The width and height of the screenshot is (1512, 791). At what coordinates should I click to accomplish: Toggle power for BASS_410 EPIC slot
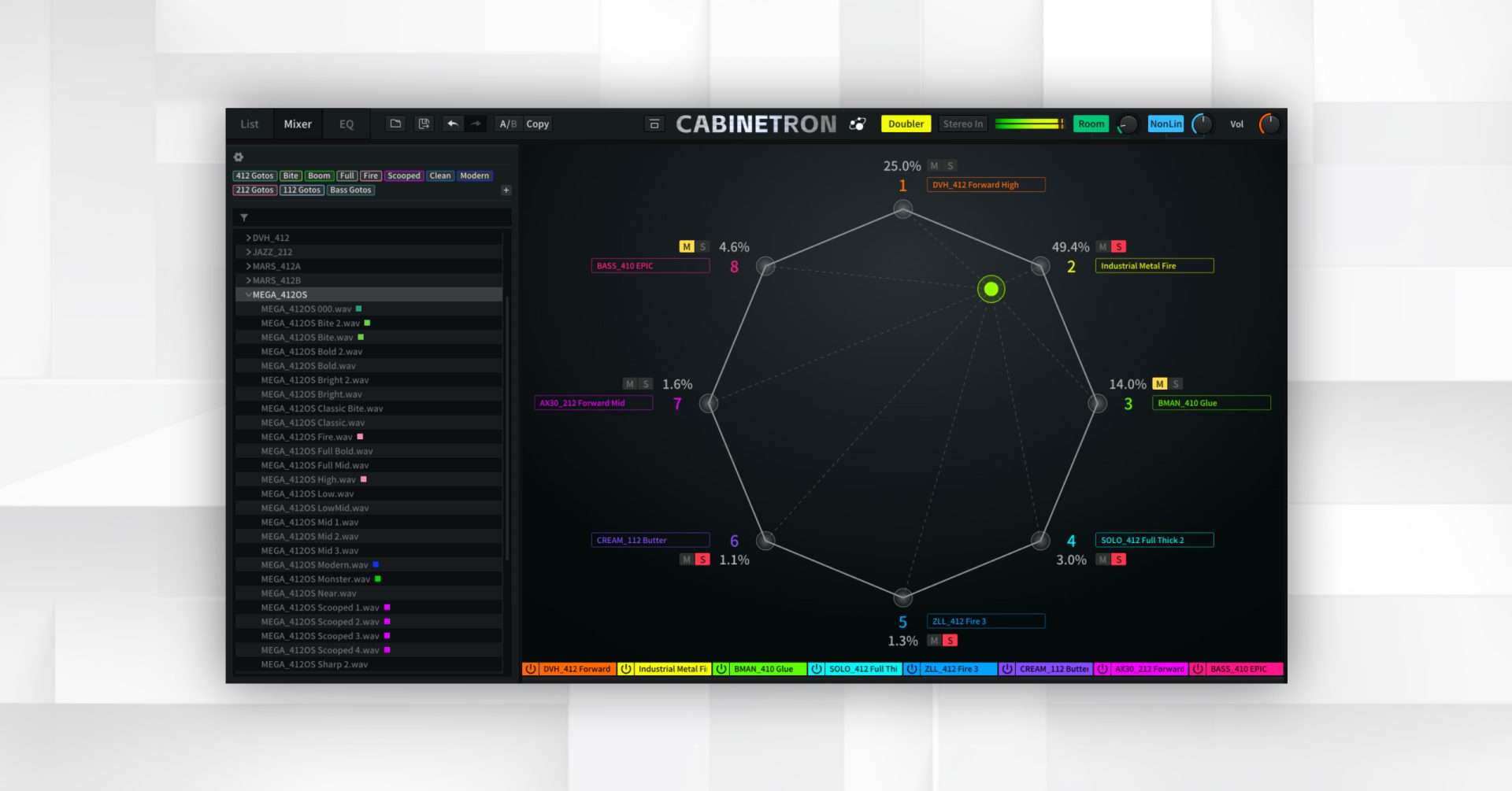point(1198,669)
